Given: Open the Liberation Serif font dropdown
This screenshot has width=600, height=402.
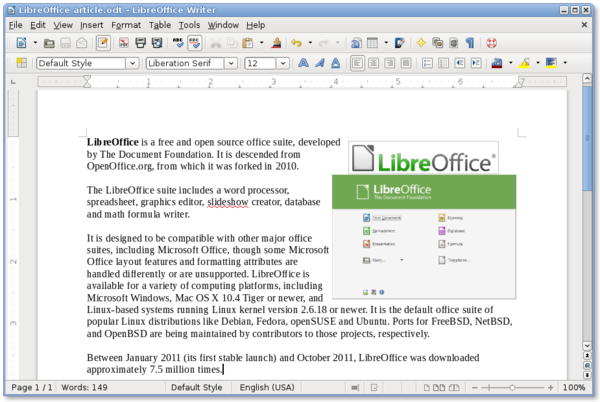Looking at the screenshot, I should [x=231, y=63].
